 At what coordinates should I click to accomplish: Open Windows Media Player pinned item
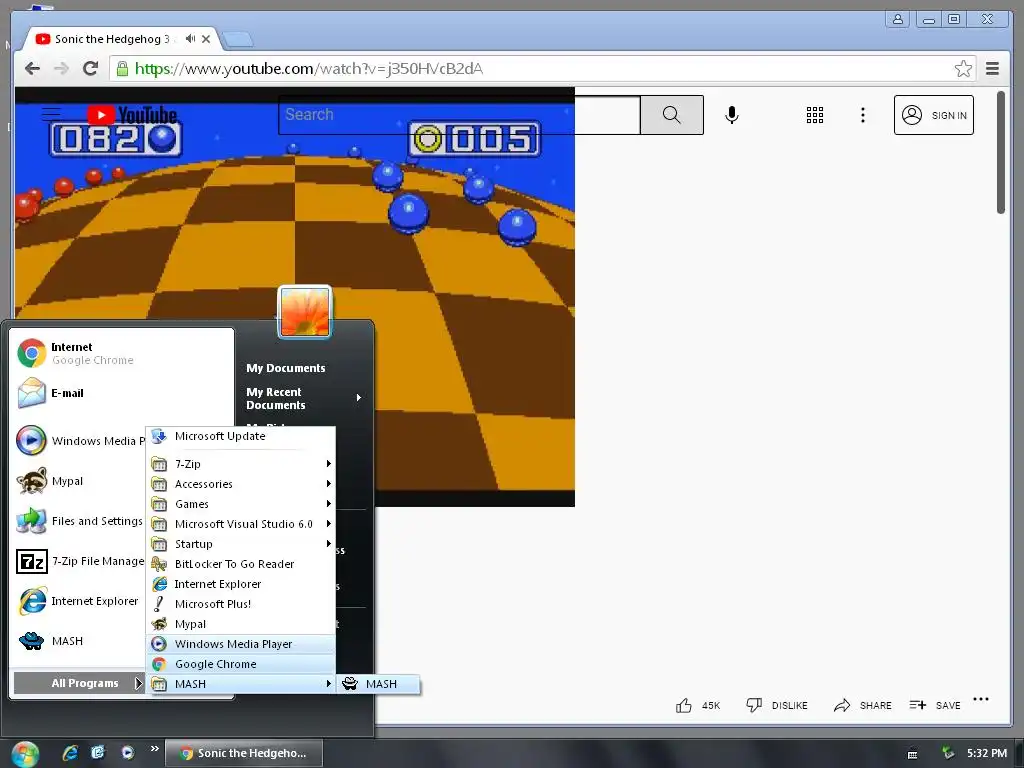pos(80,441)
